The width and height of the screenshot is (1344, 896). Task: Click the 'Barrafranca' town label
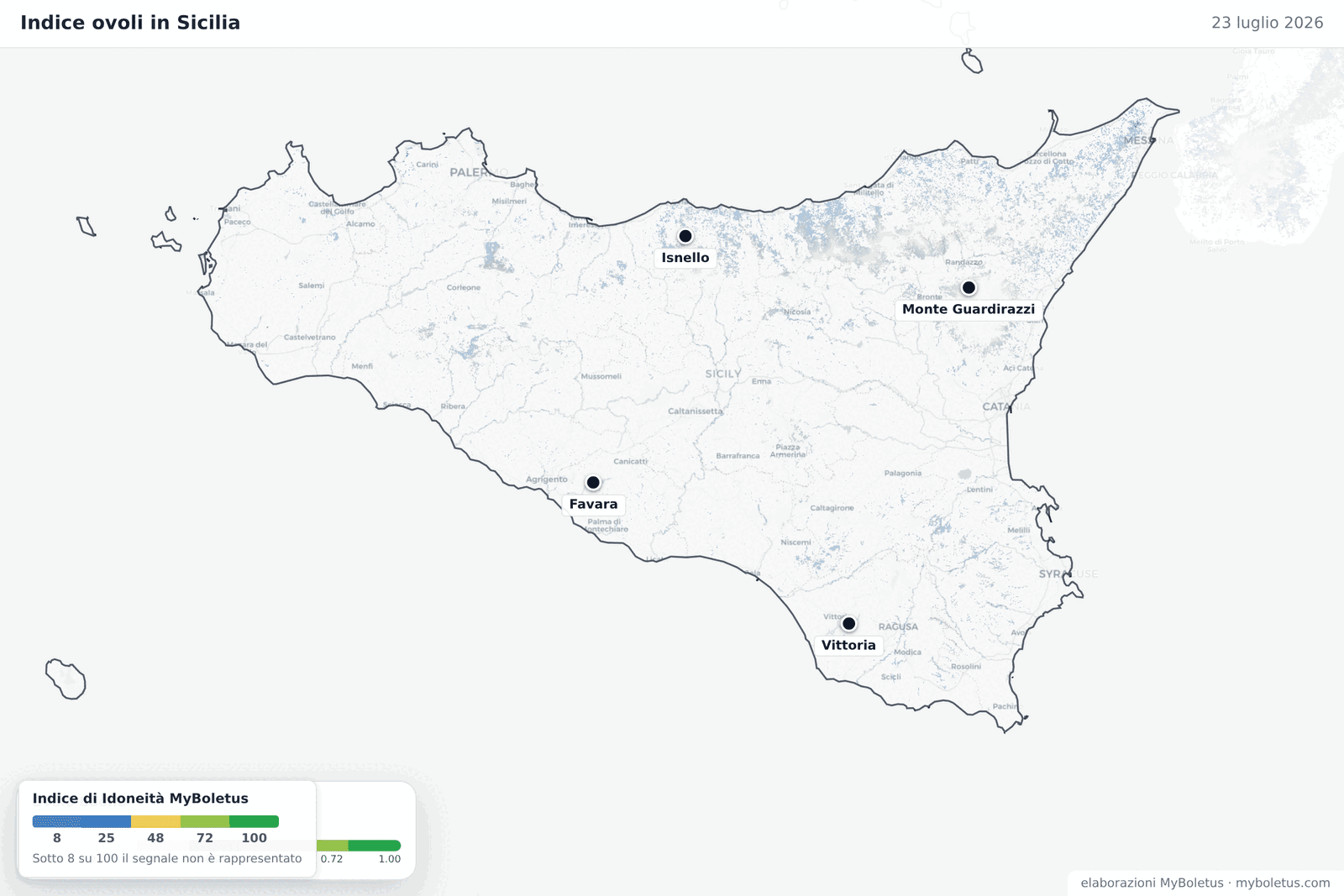click(x=738, y=456)
